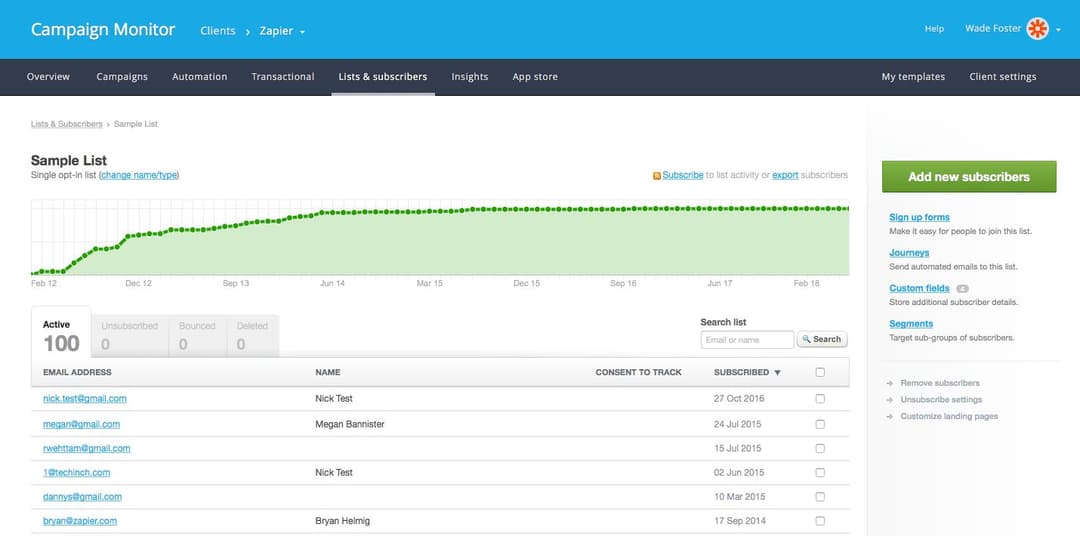This screenshot has width=1080, height=536.
Task: Check the box for 1@techinch.com row
Action: [820, 473]
